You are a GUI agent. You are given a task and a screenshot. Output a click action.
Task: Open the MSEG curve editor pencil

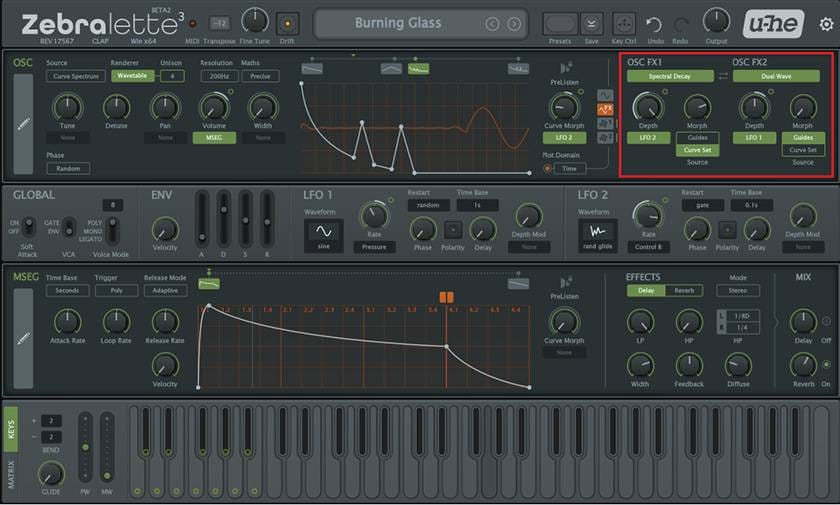[x=23, y=338]
